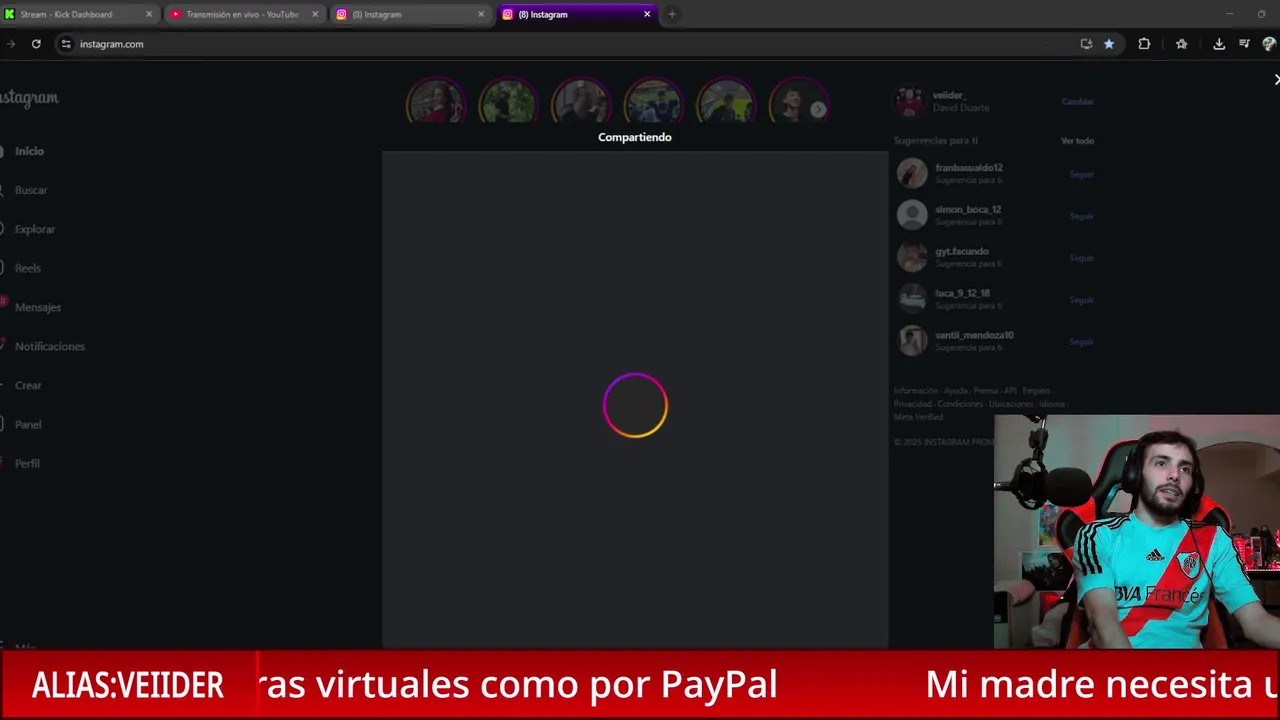The image size is (1280, 720).
Task: Open gyt.facundo's profile picture
Action: point(912,257)
